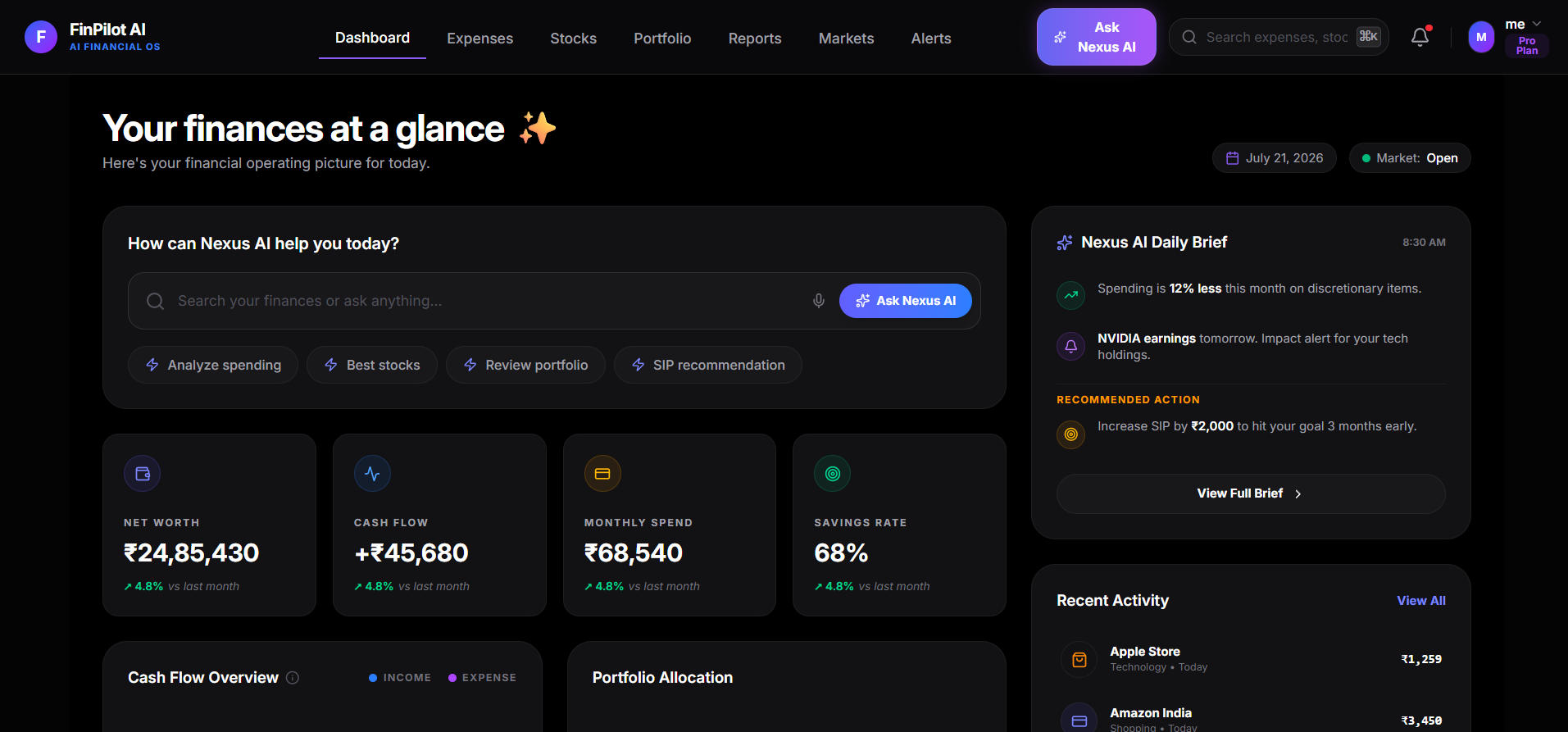Select the Best stocks suggestion
1568x732 pixels.
(x=372, y=365)
